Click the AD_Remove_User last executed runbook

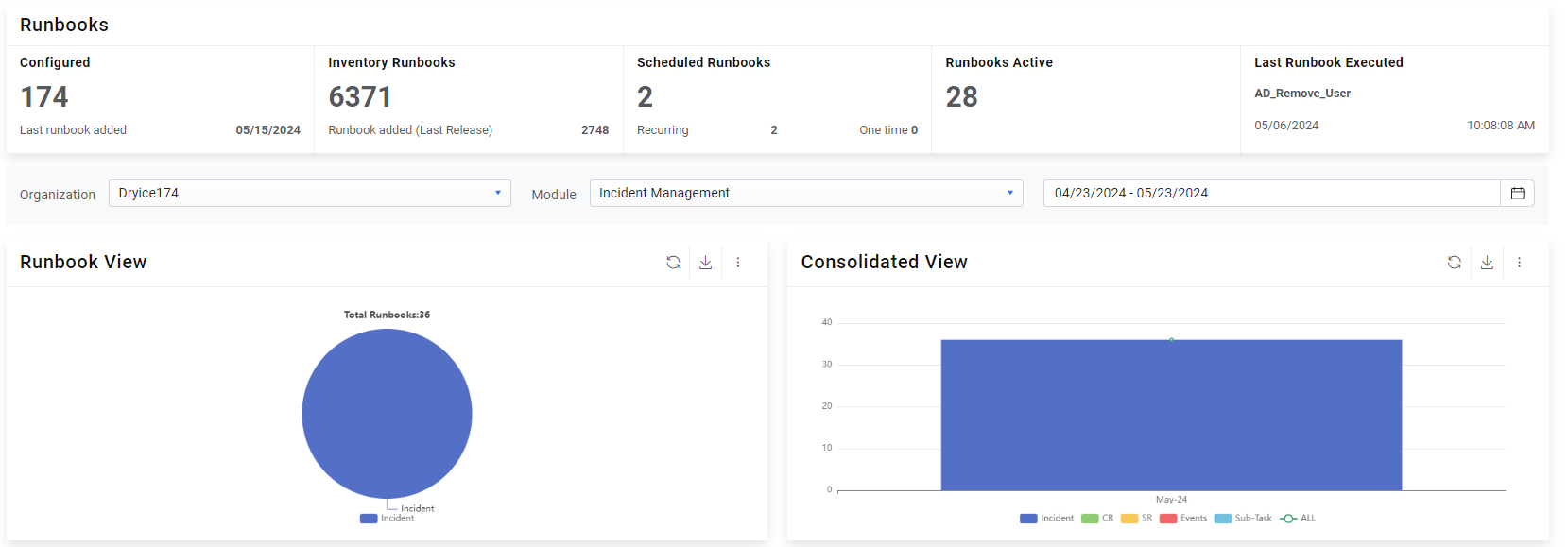tap(1301, 94)
